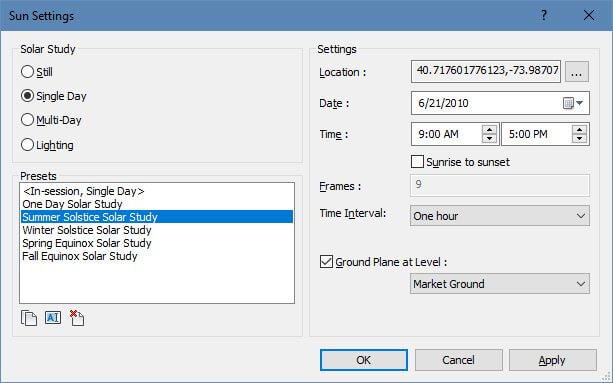Decrease the 9:00 AM start time

click(x=489, y=139)
